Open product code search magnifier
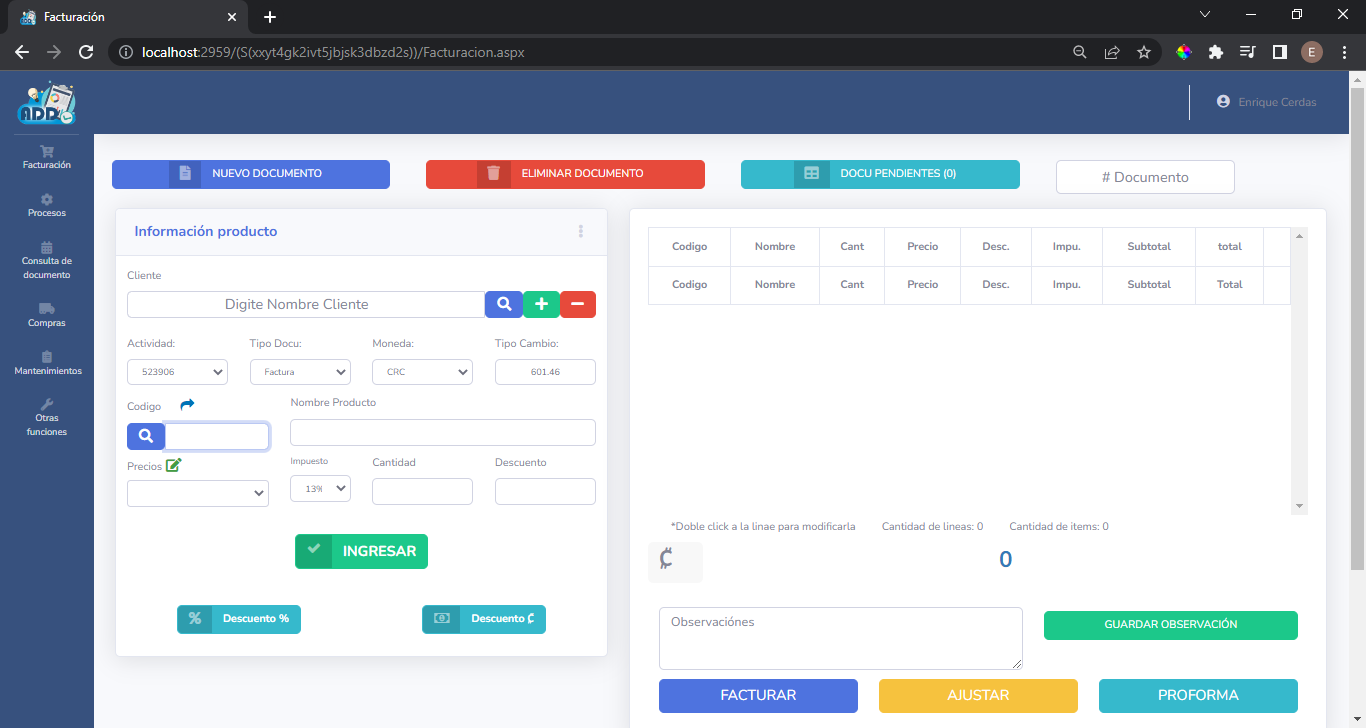The height and width of the screenshot is (728, 1366). (146, 436)
